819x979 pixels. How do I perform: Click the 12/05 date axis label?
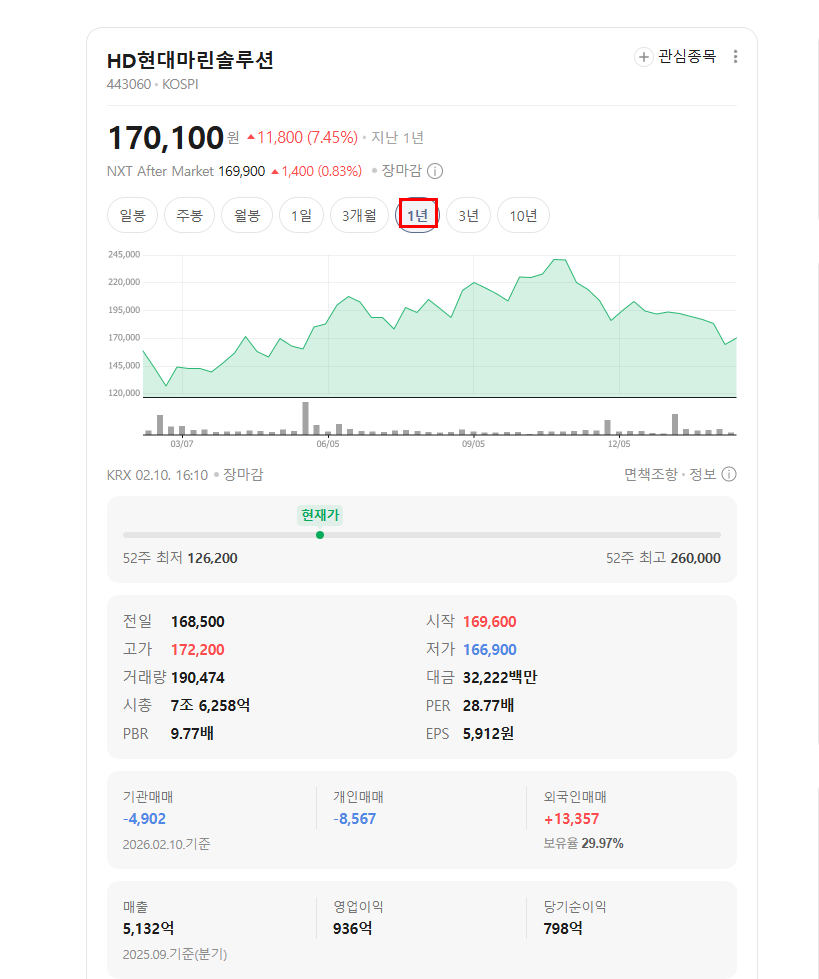click(619, 444)
